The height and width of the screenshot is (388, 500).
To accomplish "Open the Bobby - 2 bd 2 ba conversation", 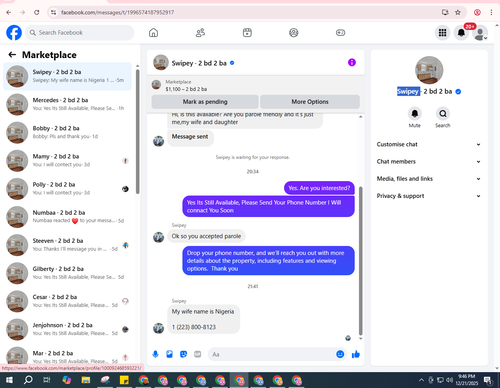I will (68, 132).
